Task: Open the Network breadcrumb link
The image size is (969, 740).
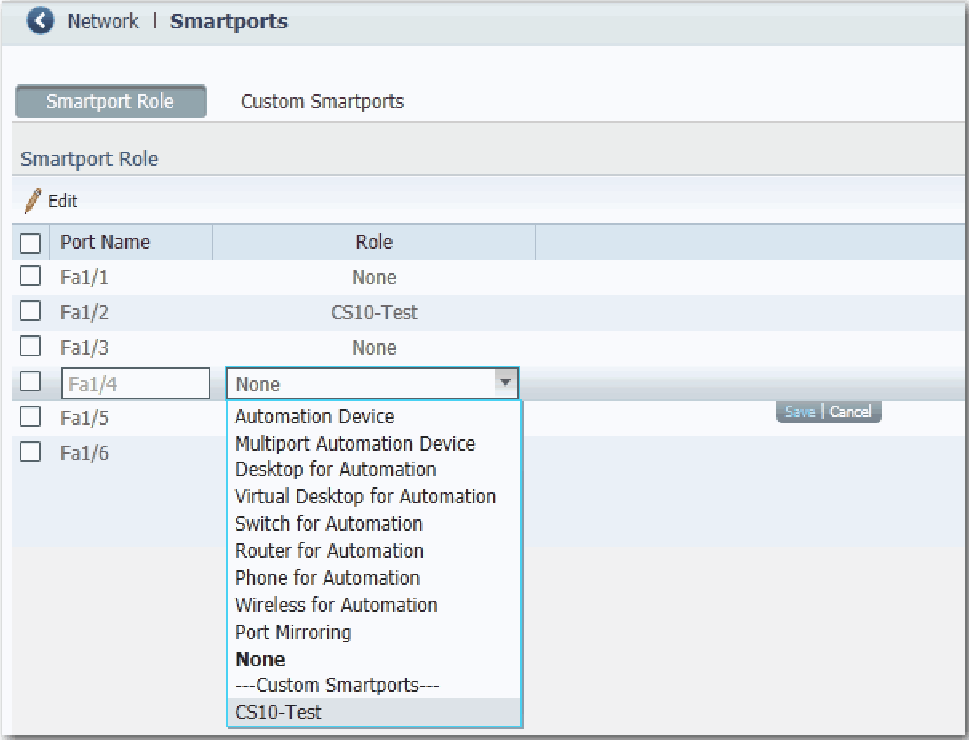Action: tap(103, 22)
